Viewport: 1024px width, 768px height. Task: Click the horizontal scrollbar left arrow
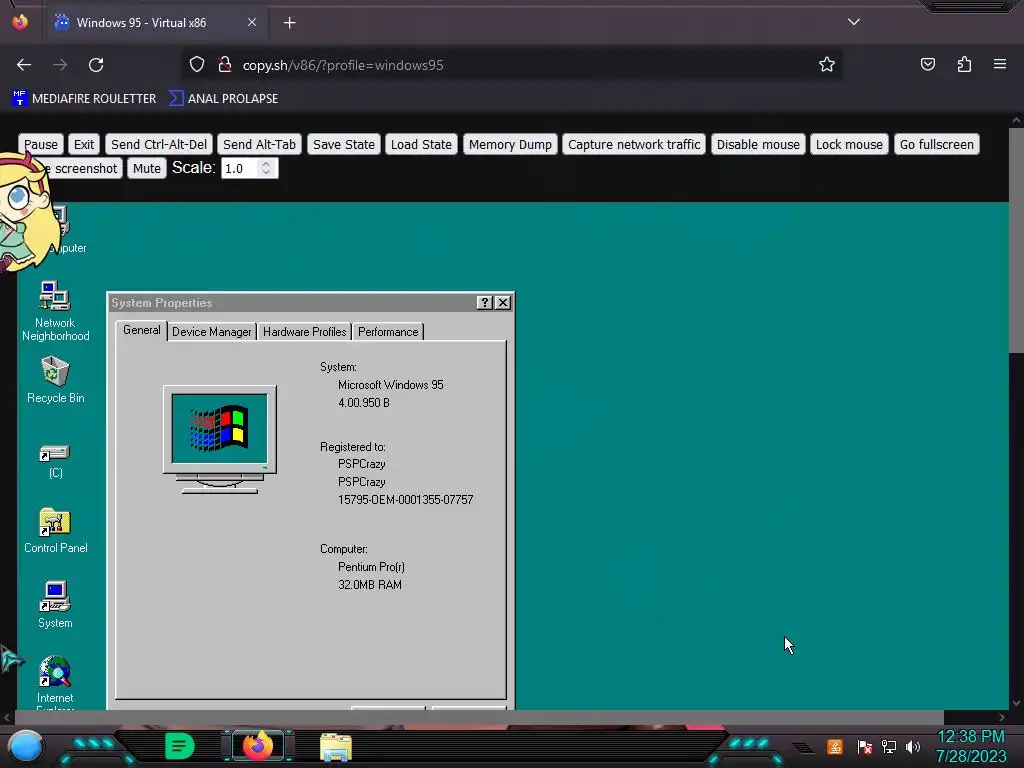click(7, 717)
